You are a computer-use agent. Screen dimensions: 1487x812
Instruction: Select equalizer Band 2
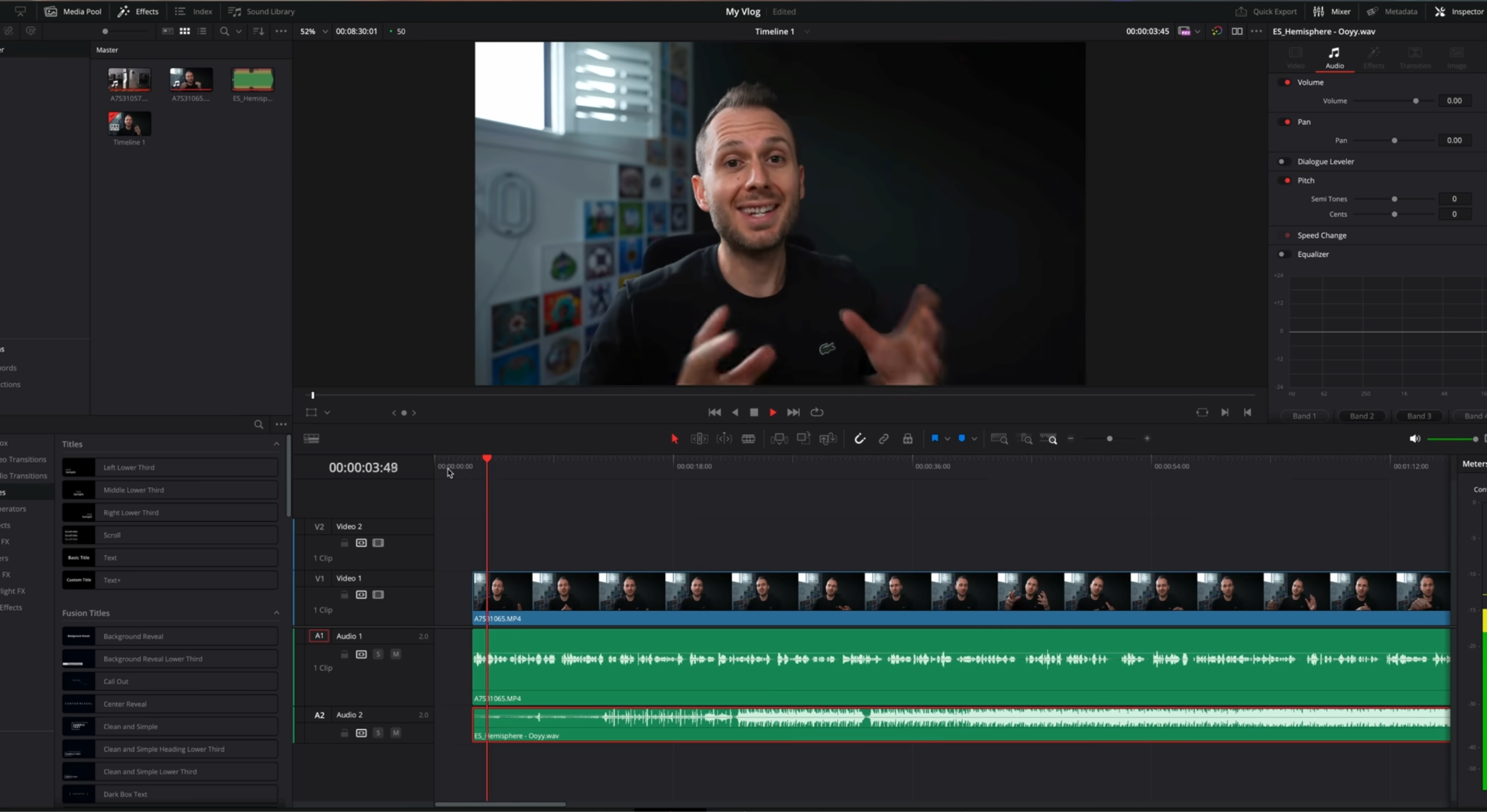click(1361, 416)
